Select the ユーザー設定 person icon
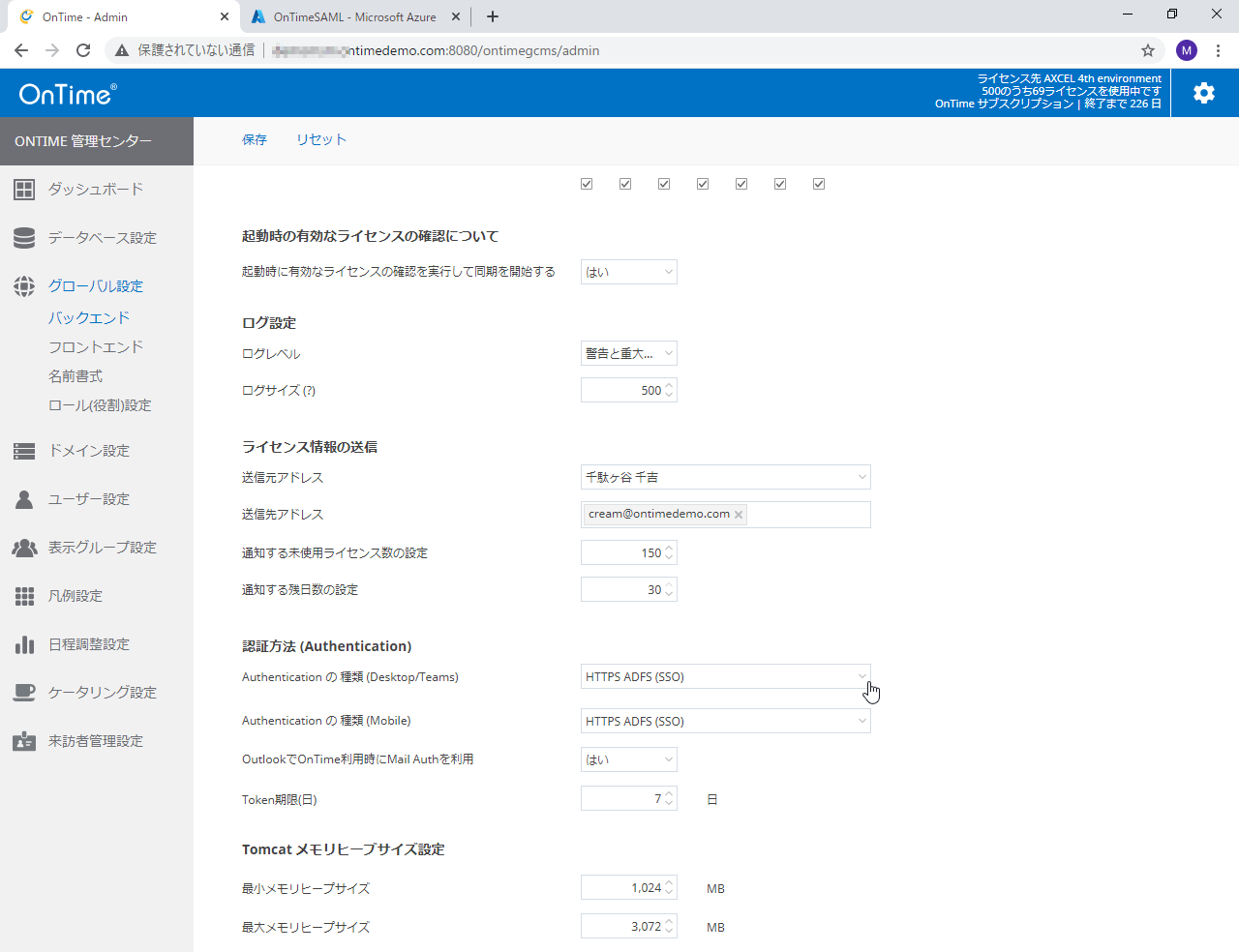 click(x=24, y=498)
